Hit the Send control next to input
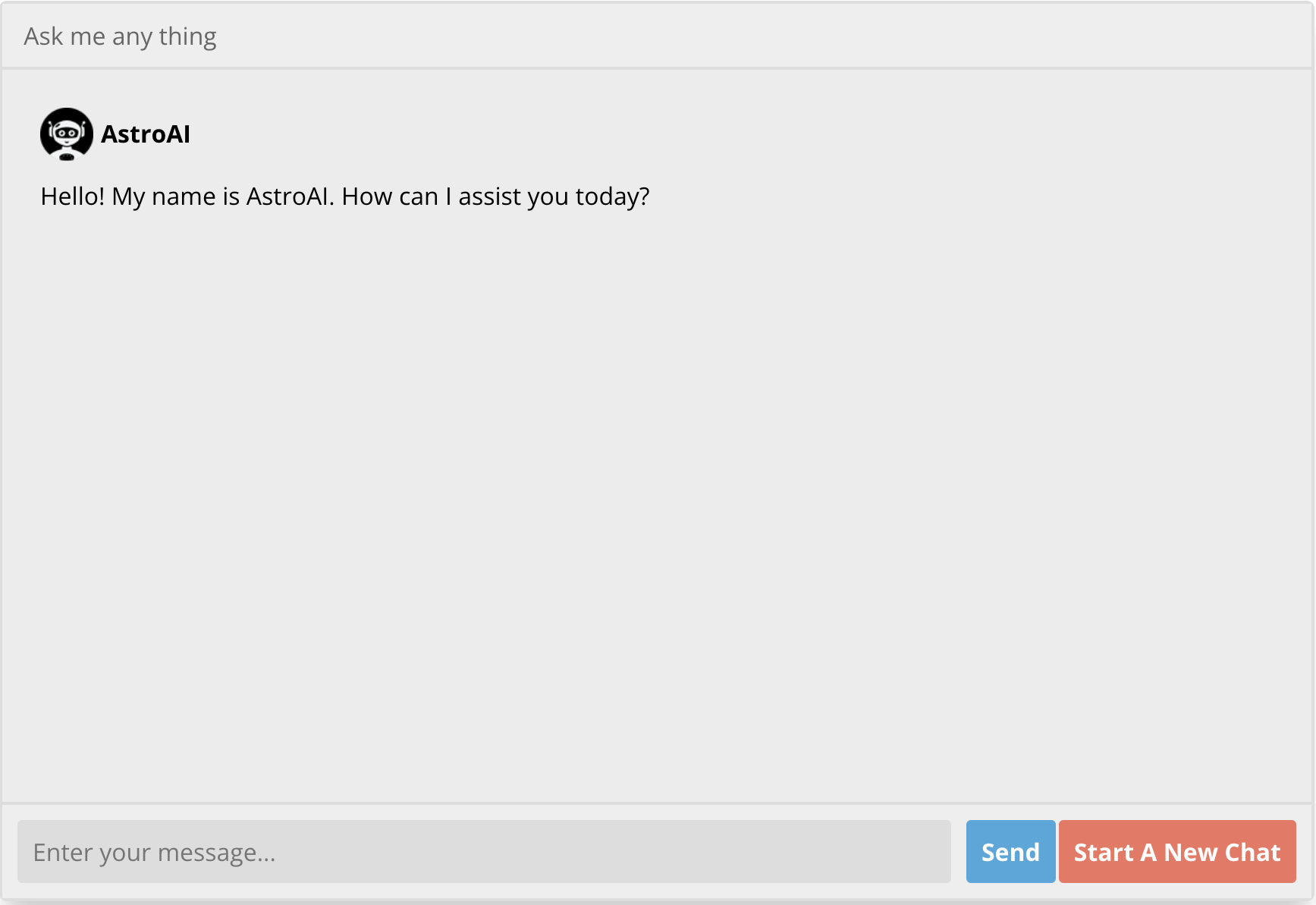 [x=1010, y=851]
